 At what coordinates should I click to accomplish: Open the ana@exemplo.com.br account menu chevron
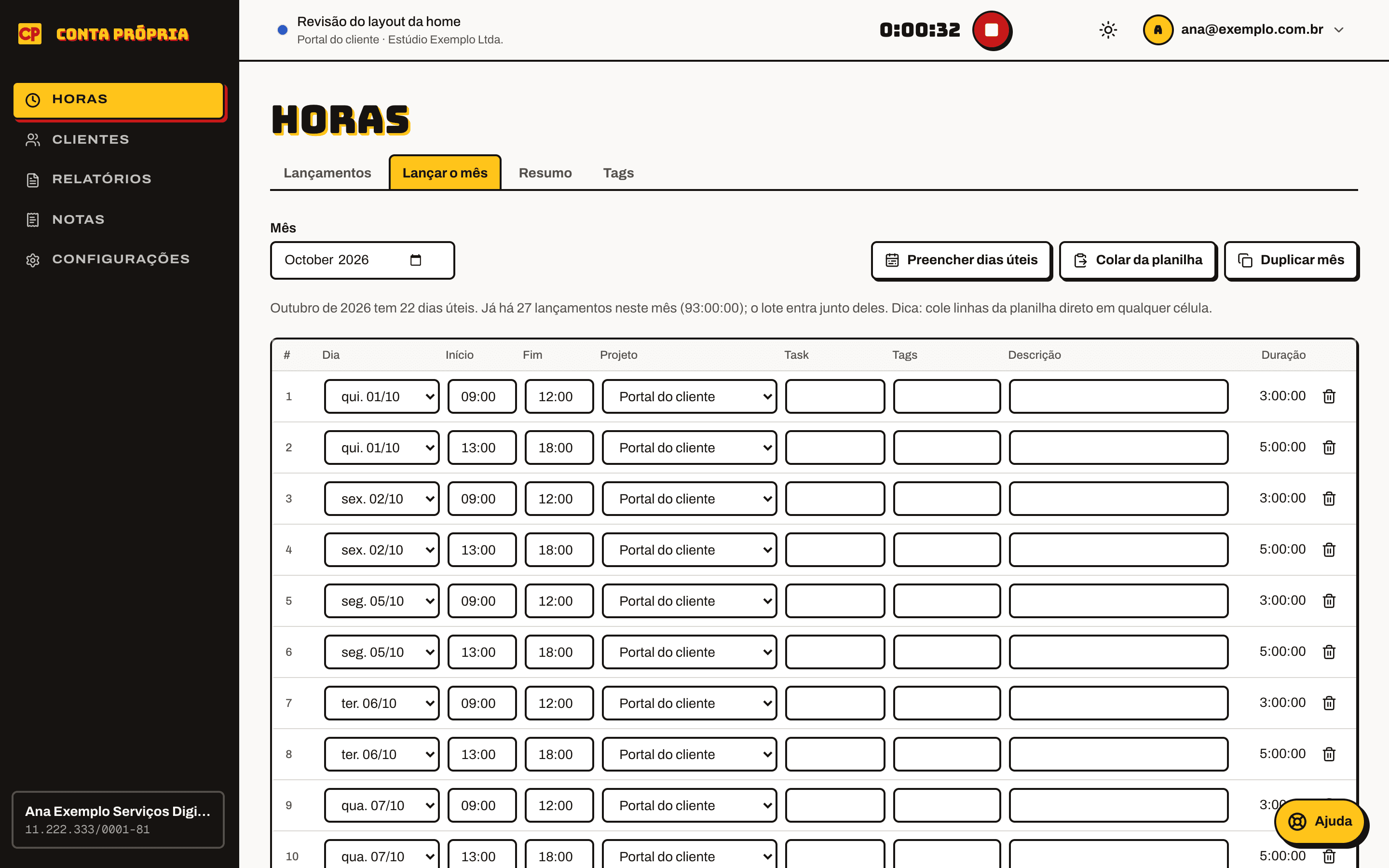pyautogui.click(x=1338, y=30)
